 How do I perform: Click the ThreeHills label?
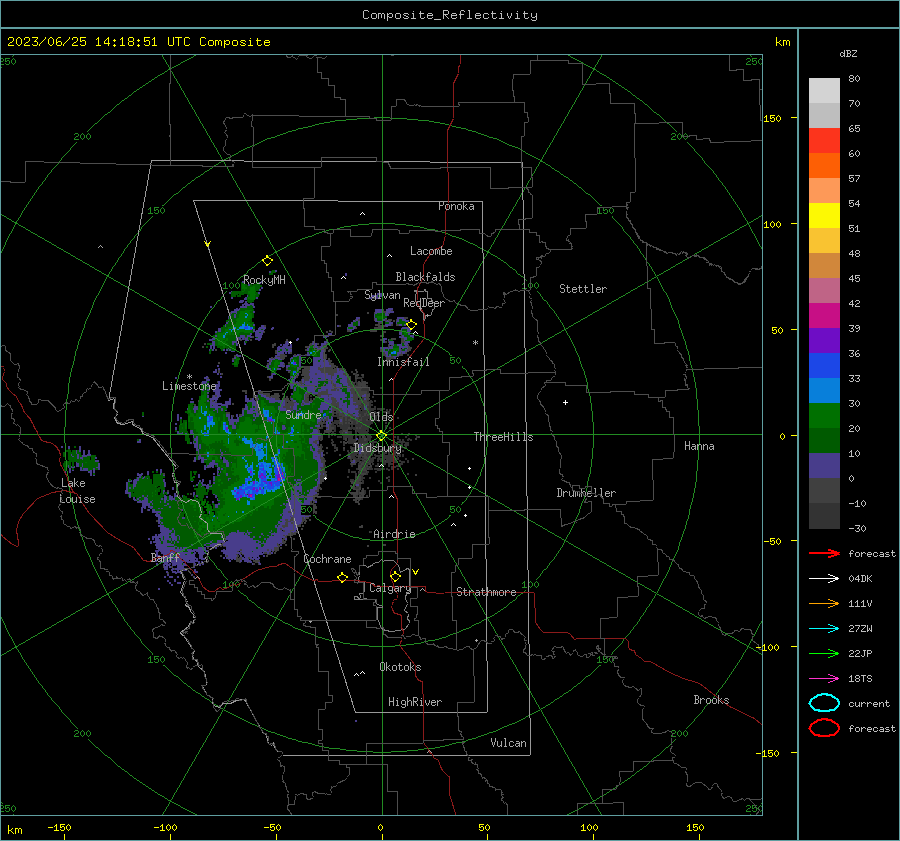[x=503, y=437]
